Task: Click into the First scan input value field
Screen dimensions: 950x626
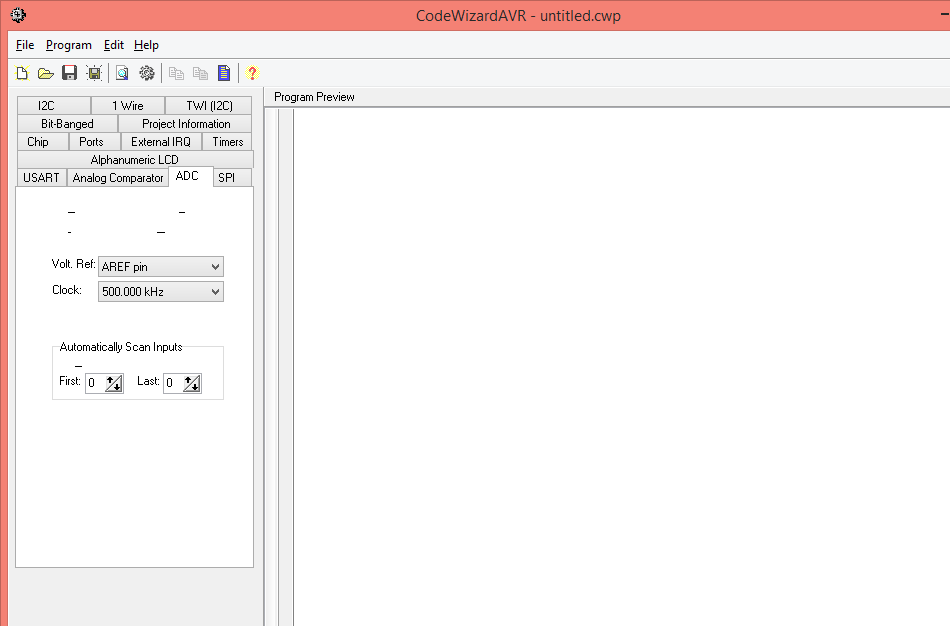Action: click(95, 383)
